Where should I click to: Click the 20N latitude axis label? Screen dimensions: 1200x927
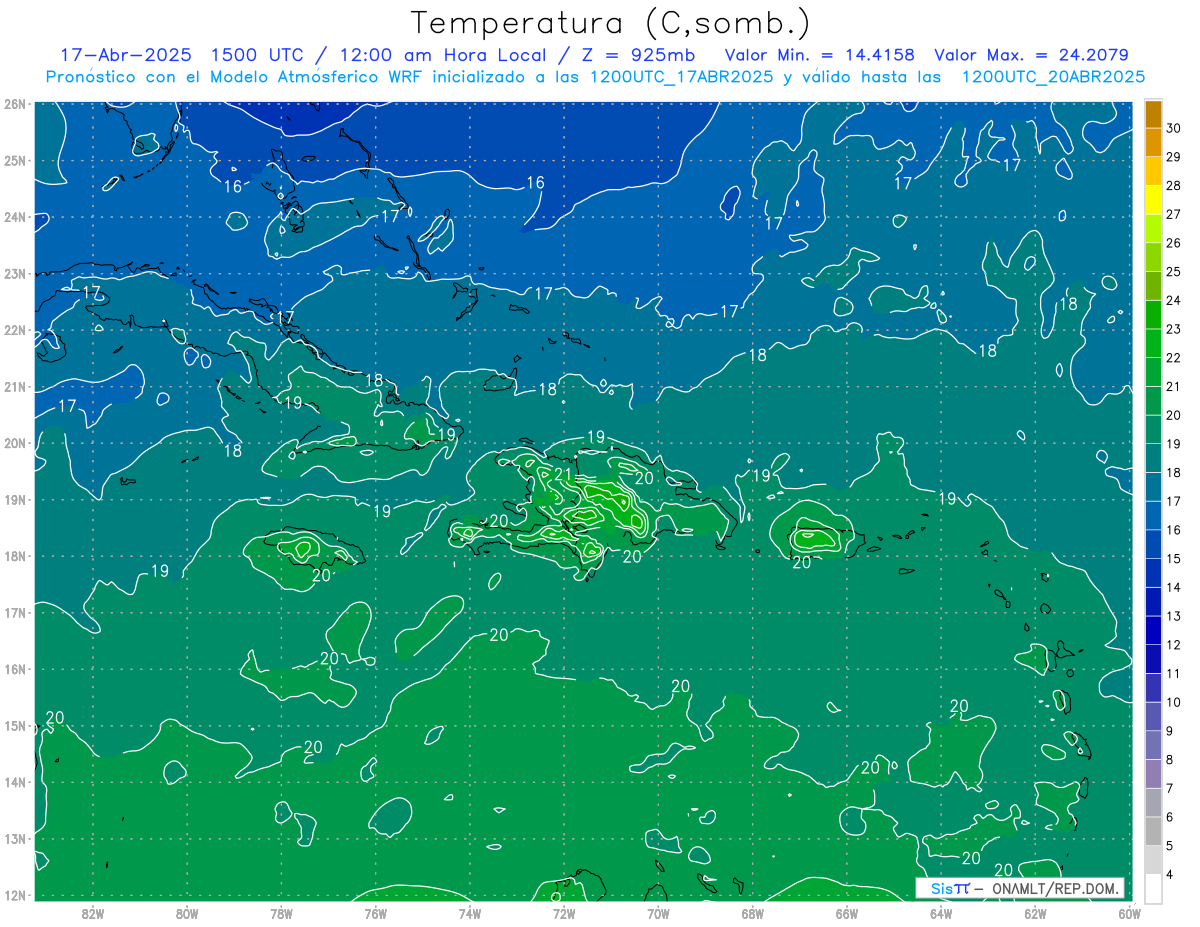pos(15,443)
